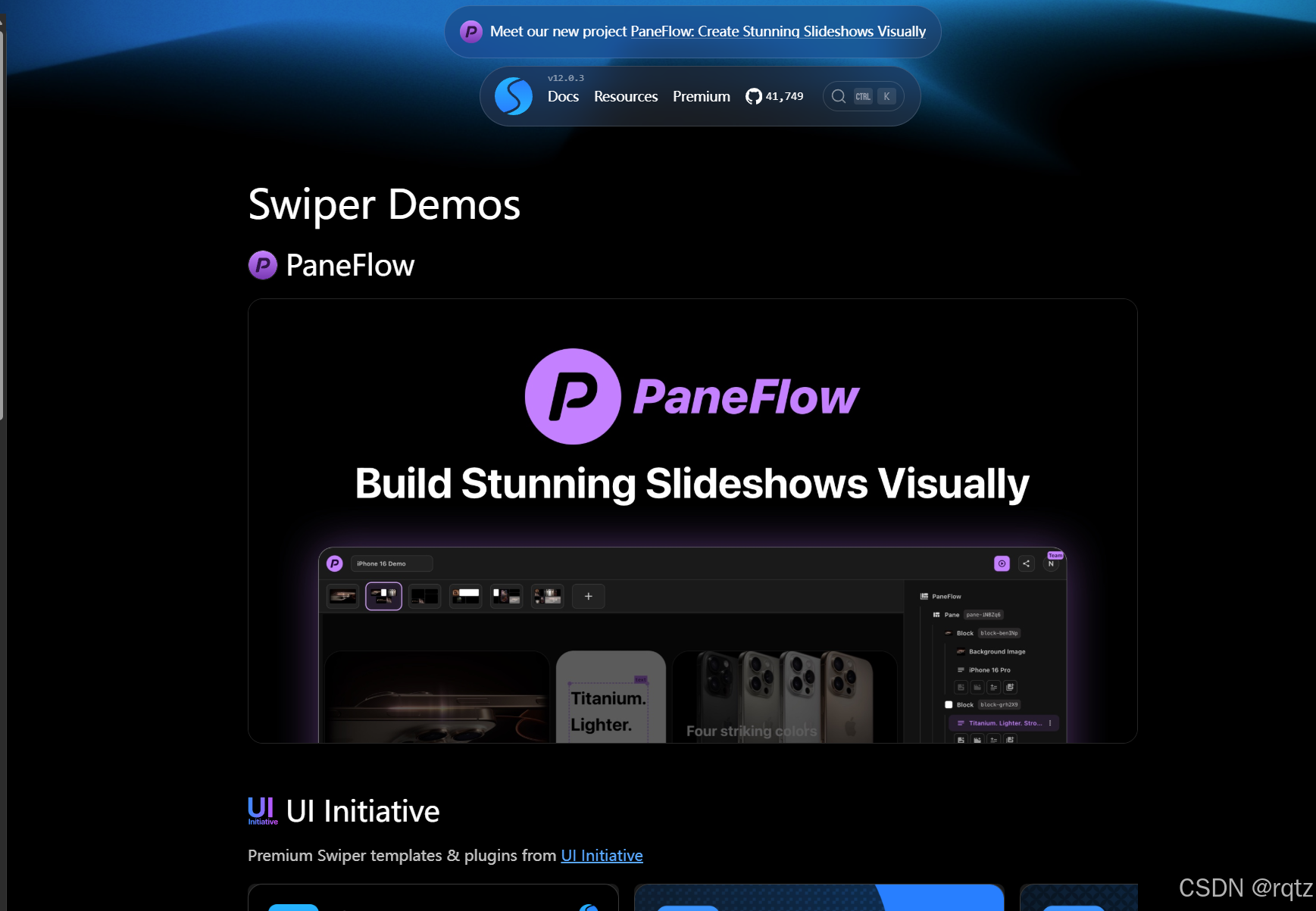1316x911 pixels.
Task: Click the purple preview play icon in the mockup
Action: [x=1002, y=563]
